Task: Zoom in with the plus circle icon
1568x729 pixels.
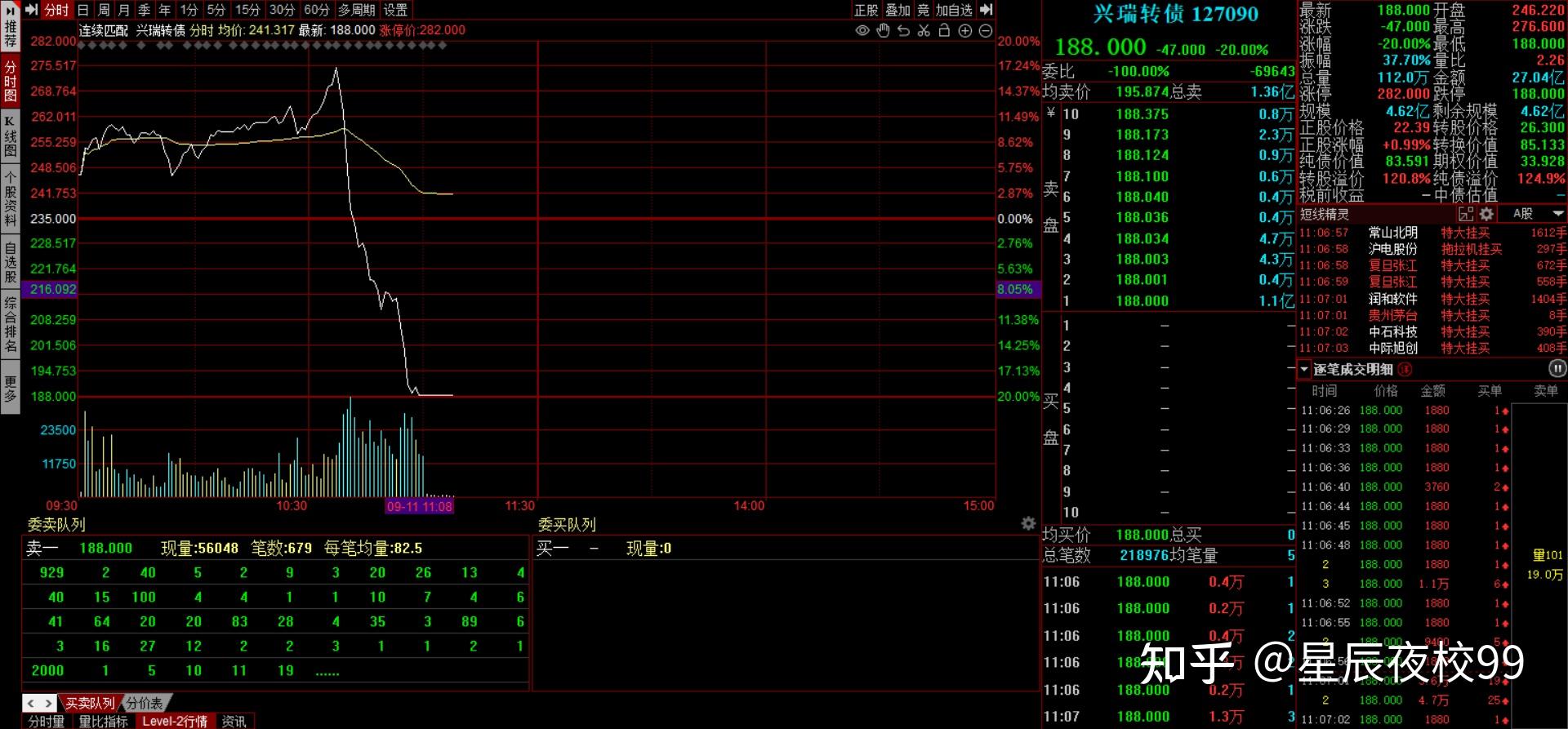Action: pyautogui.click(x=964, y=31)
